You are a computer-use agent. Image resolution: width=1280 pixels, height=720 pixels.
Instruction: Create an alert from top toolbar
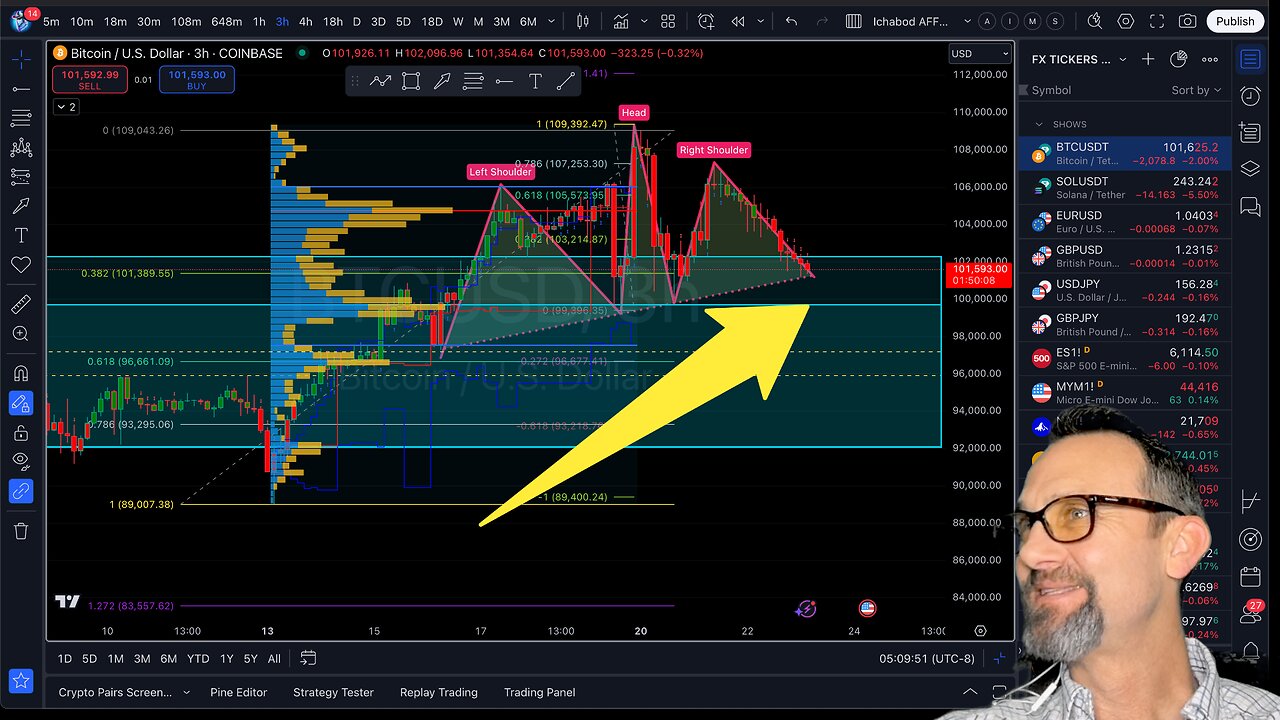706,21
